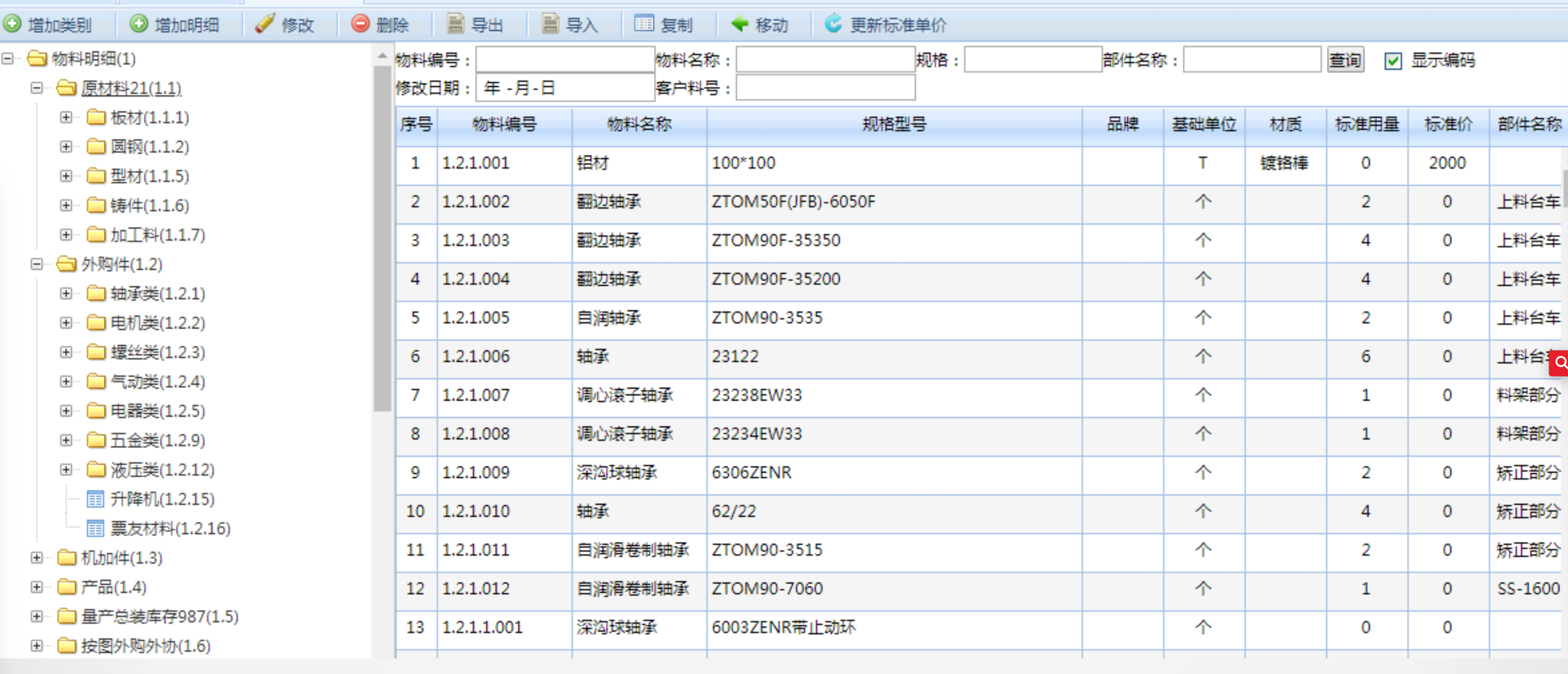Click the 机加件(1.3) folder icon
This screenshot has width=1568, height=674.
pos(67,557)
